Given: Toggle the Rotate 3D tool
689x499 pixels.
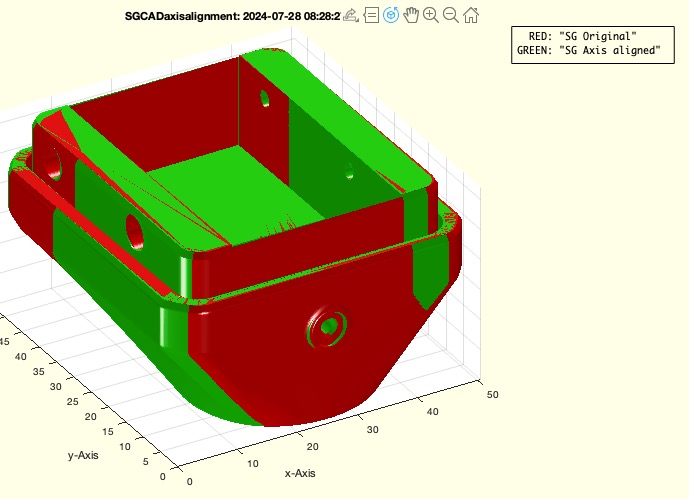Looking at the screenshot, I should tap(391, 15).
